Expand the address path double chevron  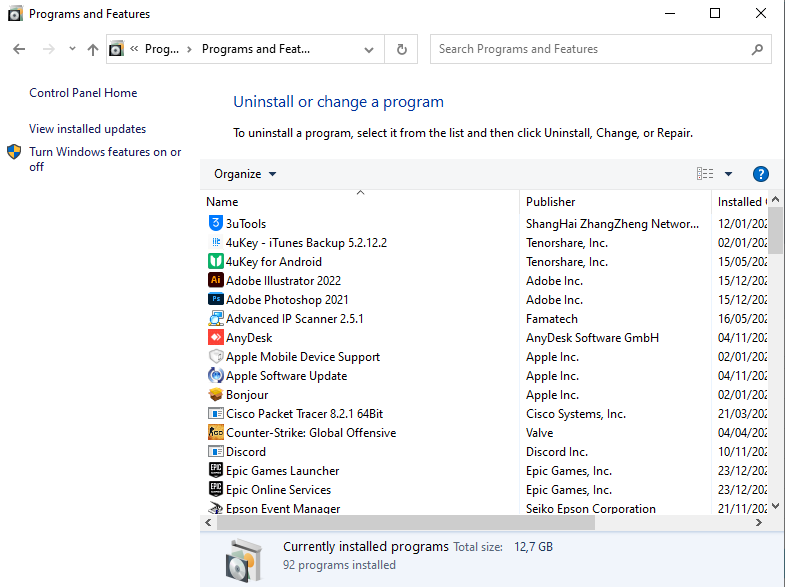click(134, 49)
